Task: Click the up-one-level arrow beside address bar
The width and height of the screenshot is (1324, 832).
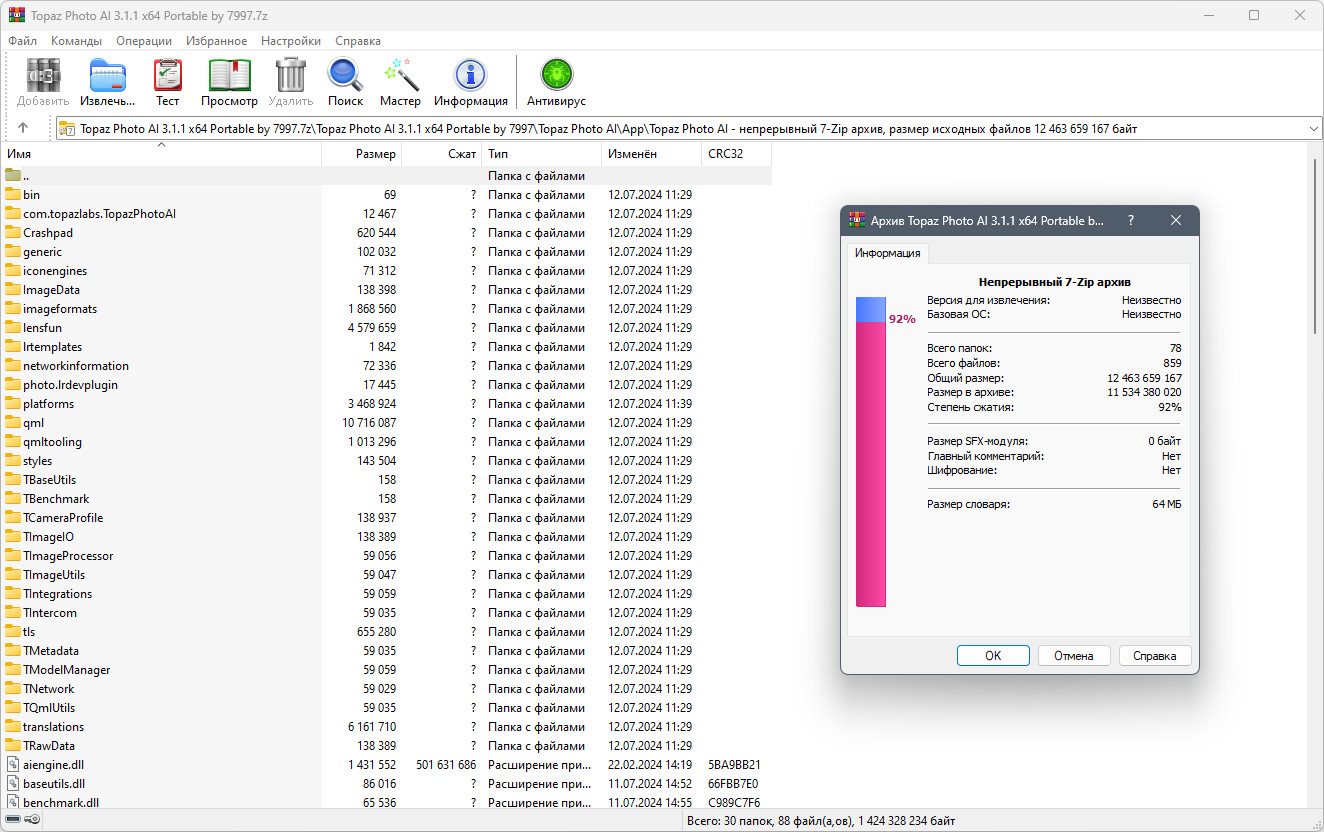Action: (23, 128)
